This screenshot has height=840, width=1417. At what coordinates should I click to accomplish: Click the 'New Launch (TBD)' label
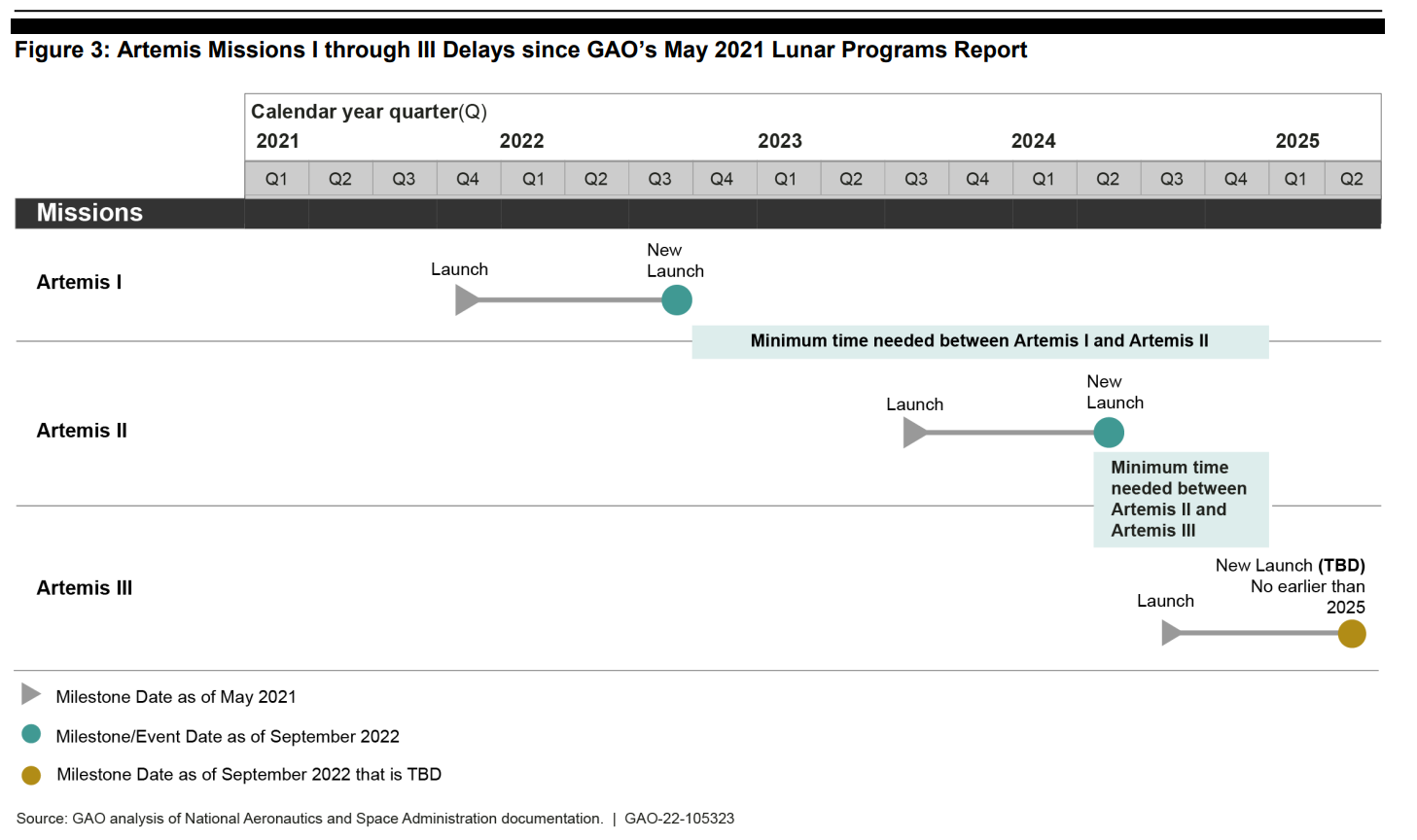point(1290,566)
